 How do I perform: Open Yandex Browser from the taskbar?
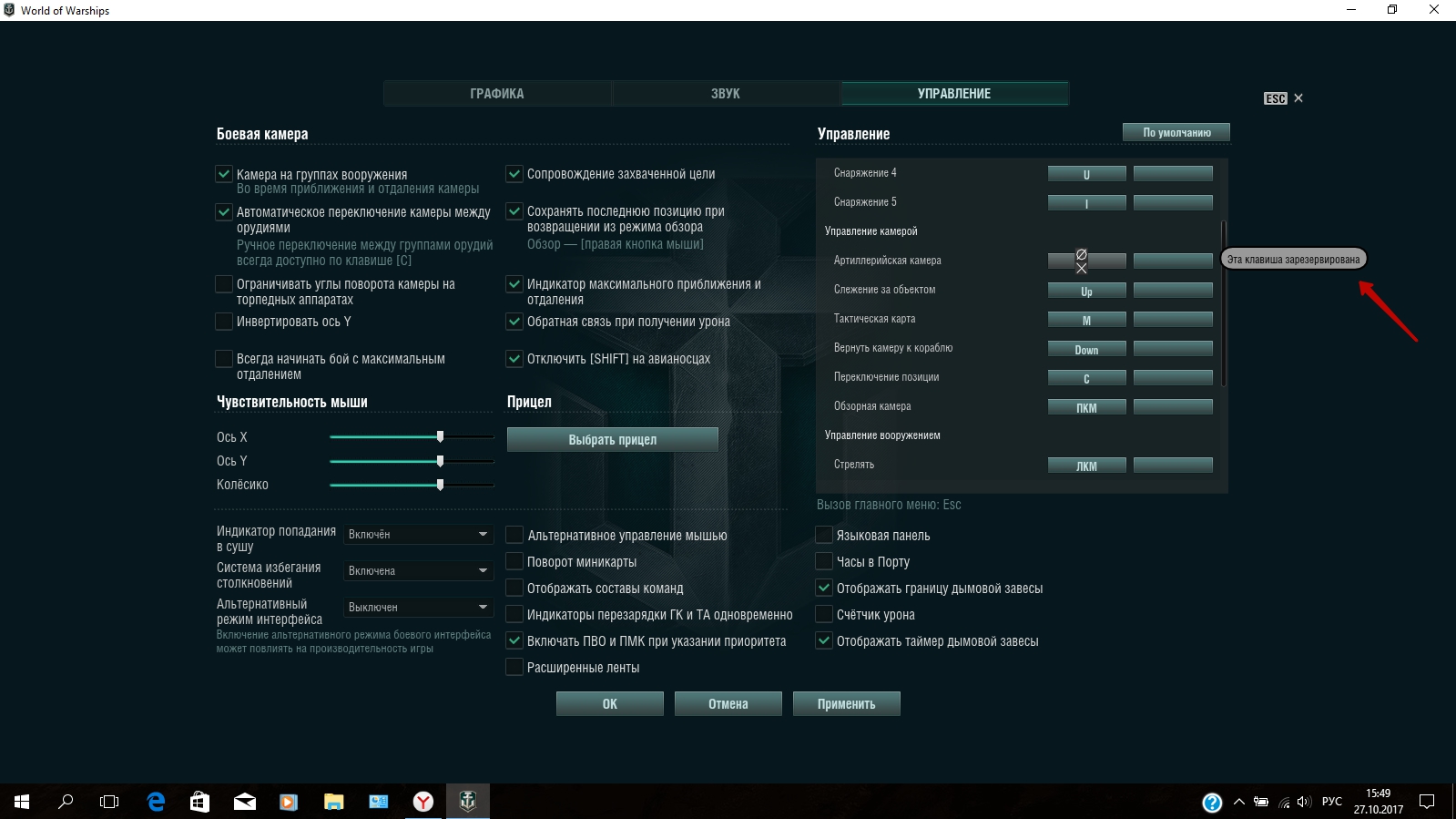coord(423,802)
